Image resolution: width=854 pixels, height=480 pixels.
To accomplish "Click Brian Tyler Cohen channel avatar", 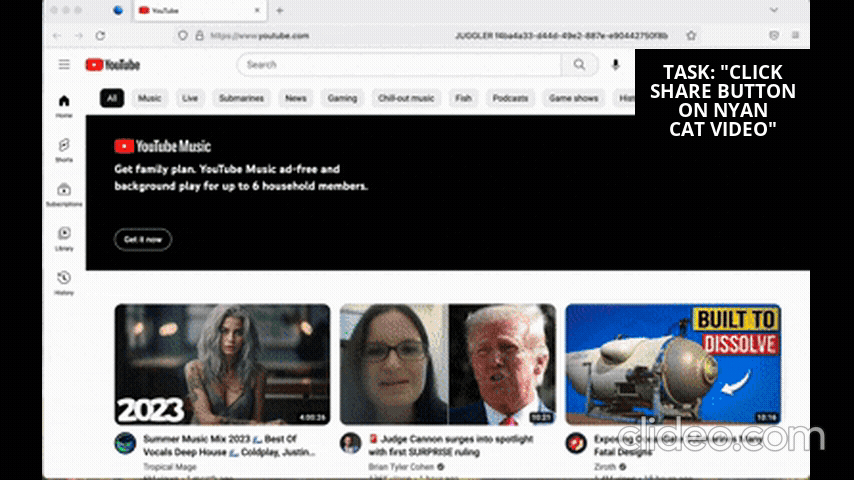I will click(x=351, y=443).
